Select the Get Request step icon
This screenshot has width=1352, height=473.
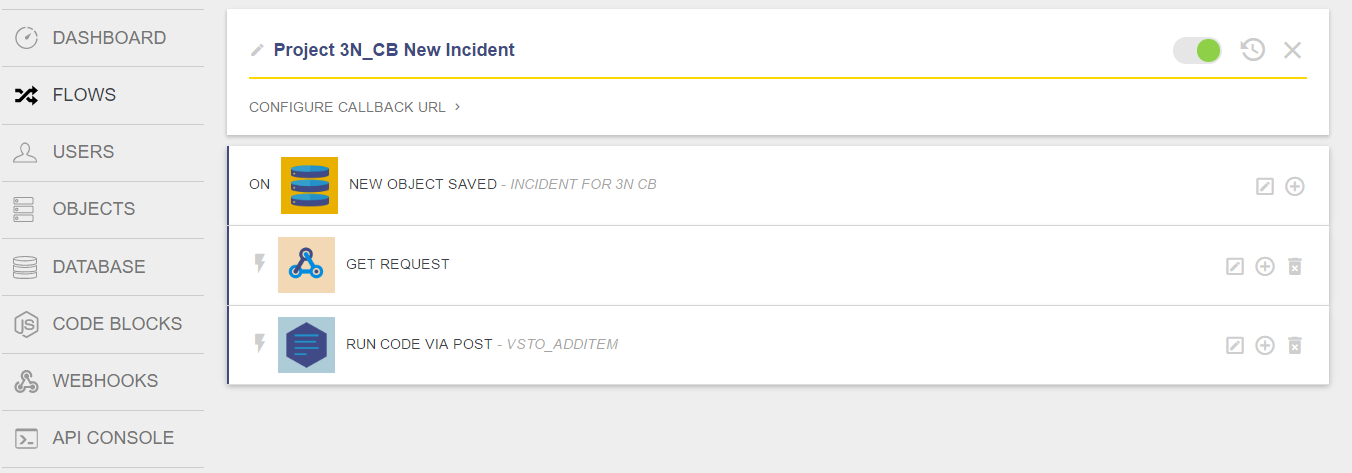click(306, 265)
